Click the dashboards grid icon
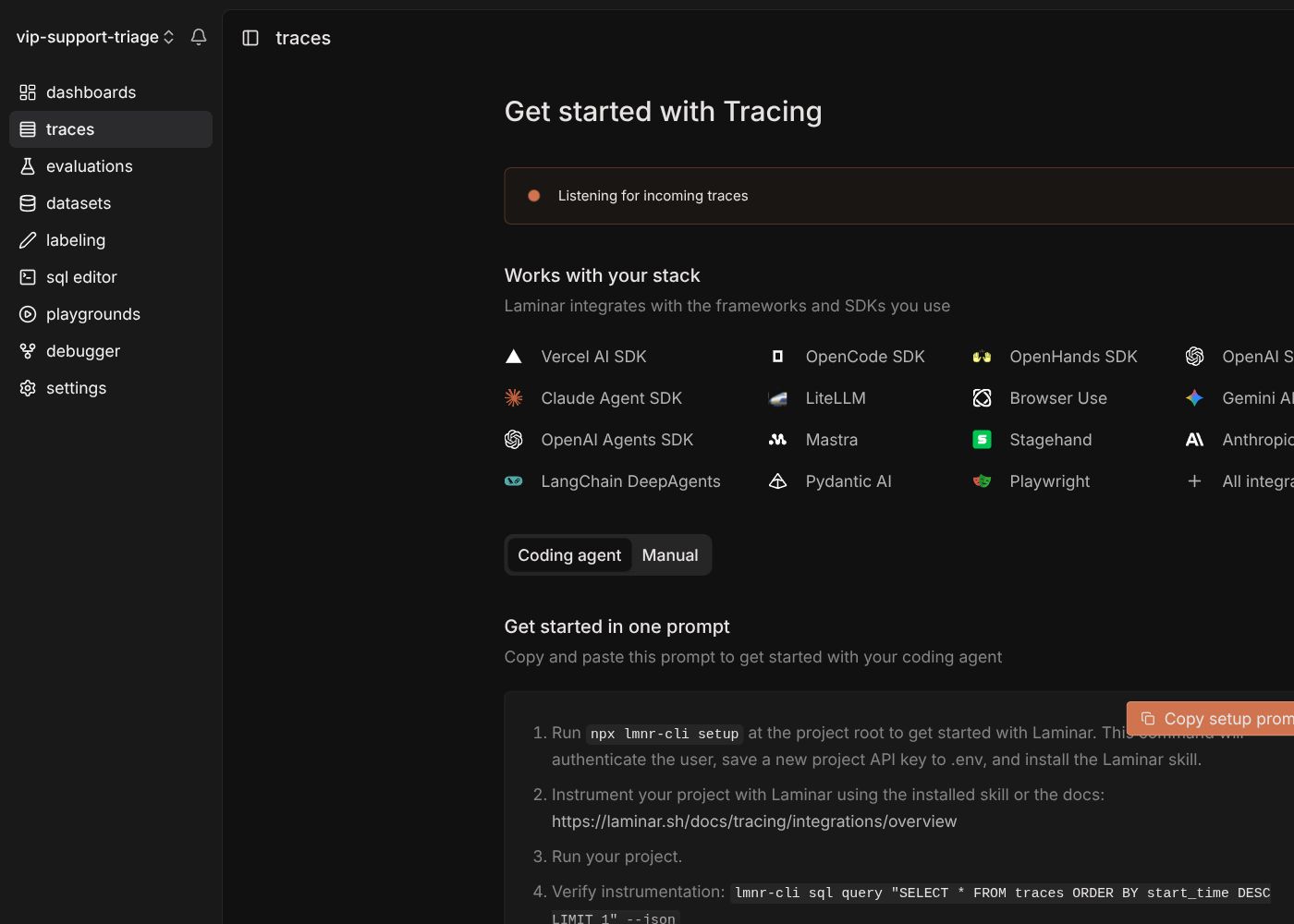The height and width of the screenshot is (924, 1294). (x=28, y=92)
